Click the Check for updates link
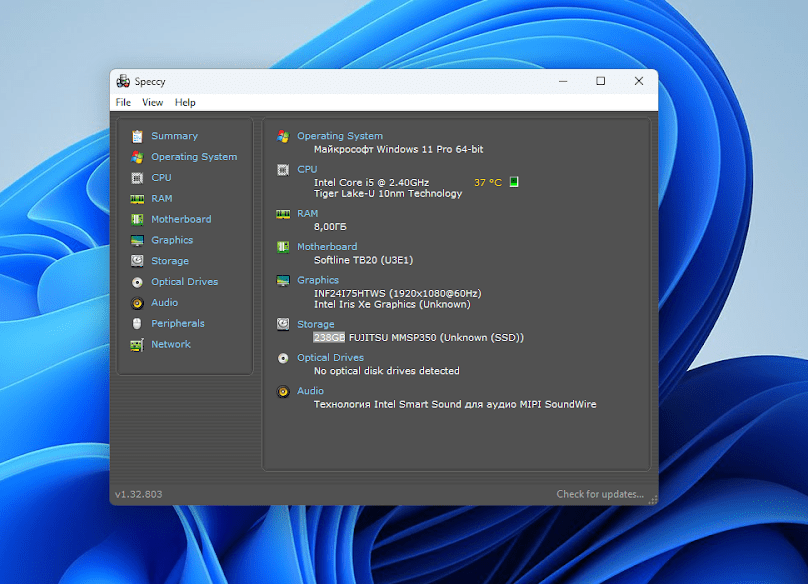Image resolution: width=808 pixels, height=584 pixels. pos(600,494)
